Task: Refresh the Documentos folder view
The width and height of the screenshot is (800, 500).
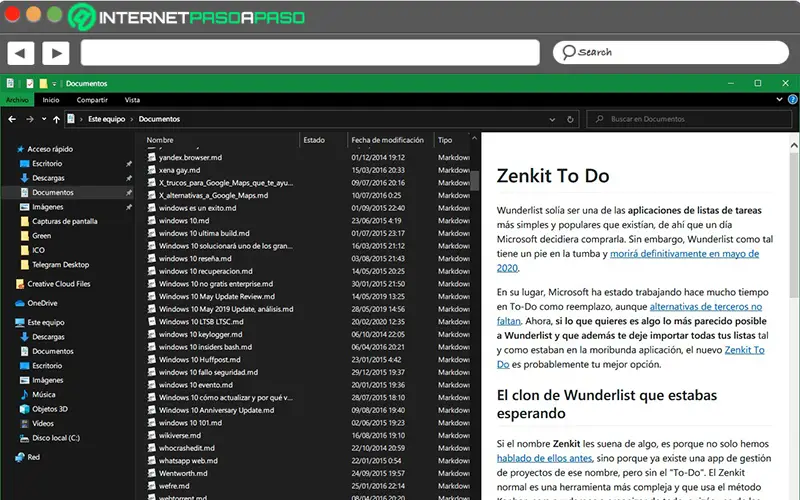Action: pyautogui.click(x=570, y=119)
